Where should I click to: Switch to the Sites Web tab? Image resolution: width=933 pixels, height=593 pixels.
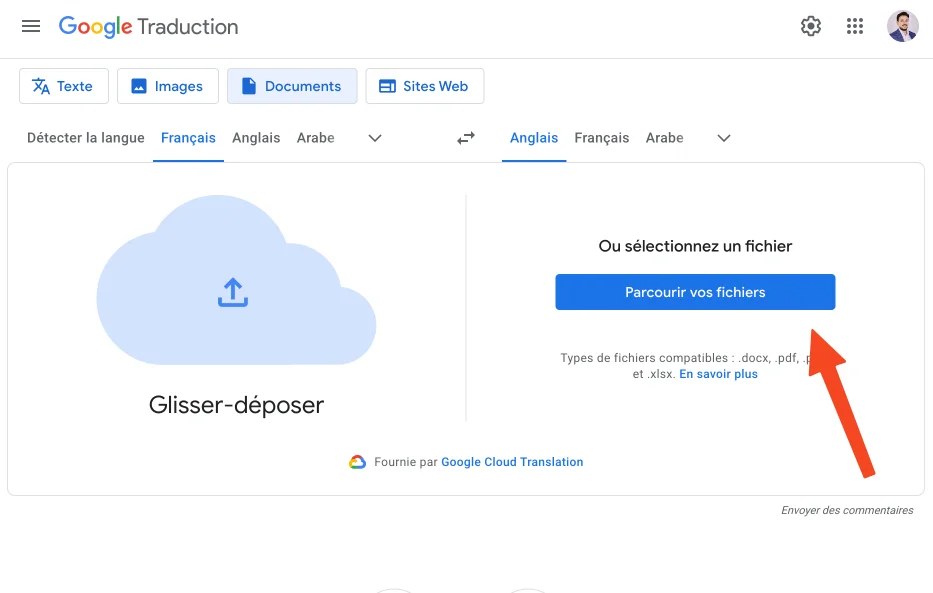point(425,86)
